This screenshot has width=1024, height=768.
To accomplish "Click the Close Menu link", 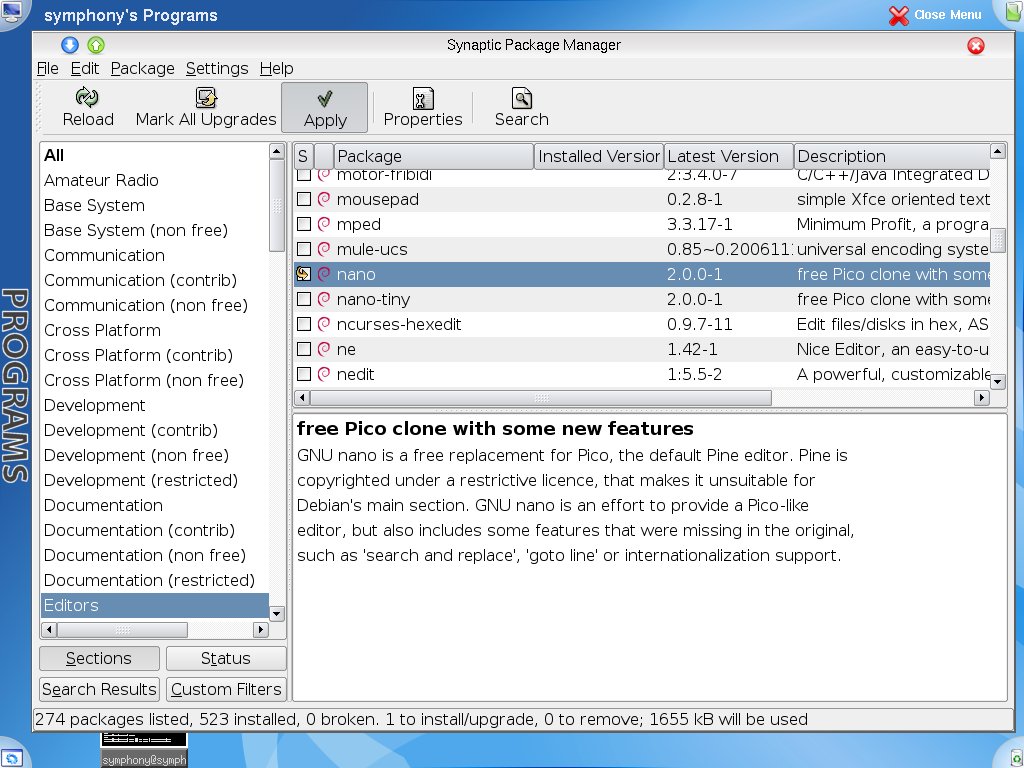I will (948, 15).
